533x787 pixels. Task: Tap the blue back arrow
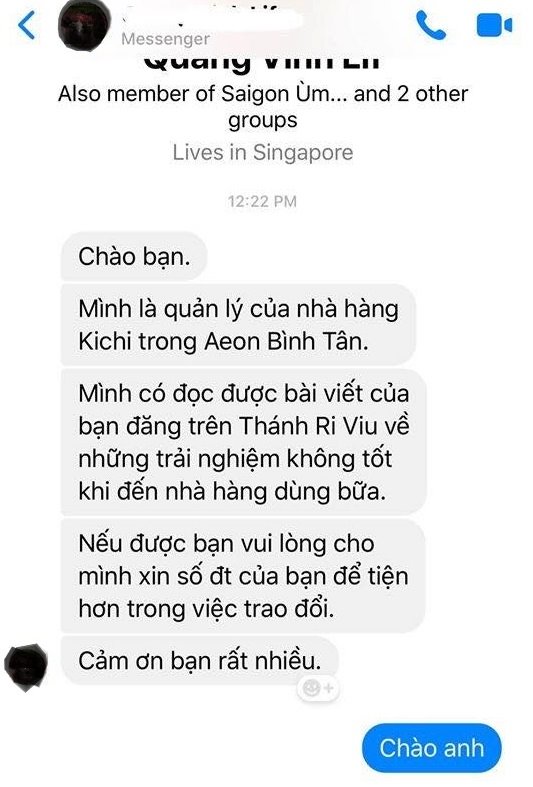(x=27, y=24)
